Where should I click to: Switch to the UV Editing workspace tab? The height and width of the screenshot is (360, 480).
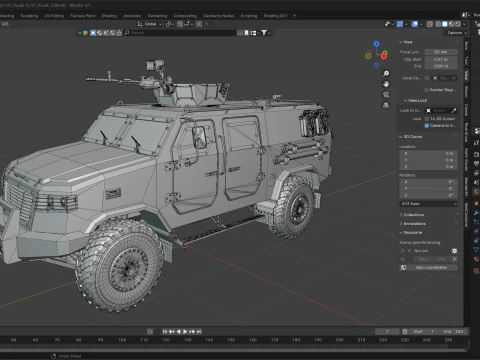[x=54, y=16]
